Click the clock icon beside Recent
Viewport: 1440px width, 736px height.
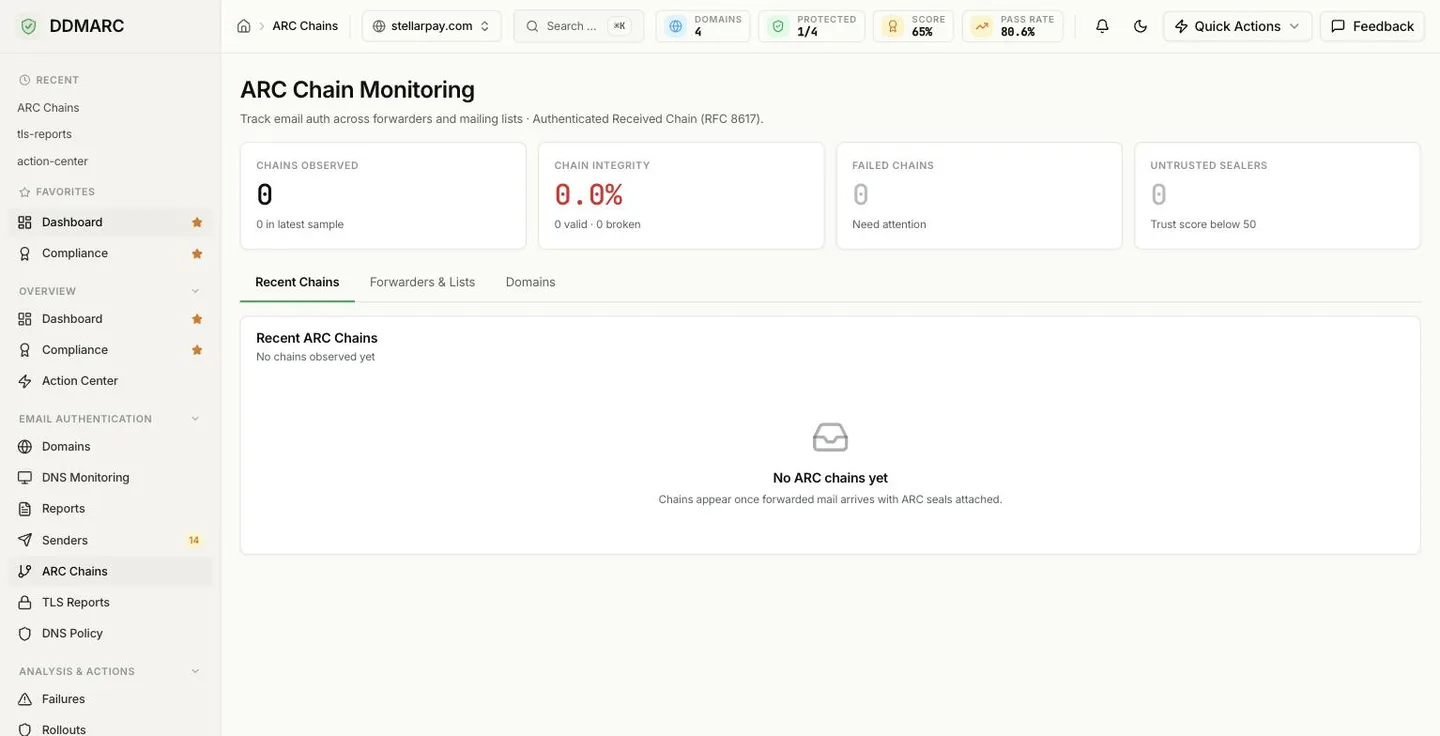(x=25, y=80)
